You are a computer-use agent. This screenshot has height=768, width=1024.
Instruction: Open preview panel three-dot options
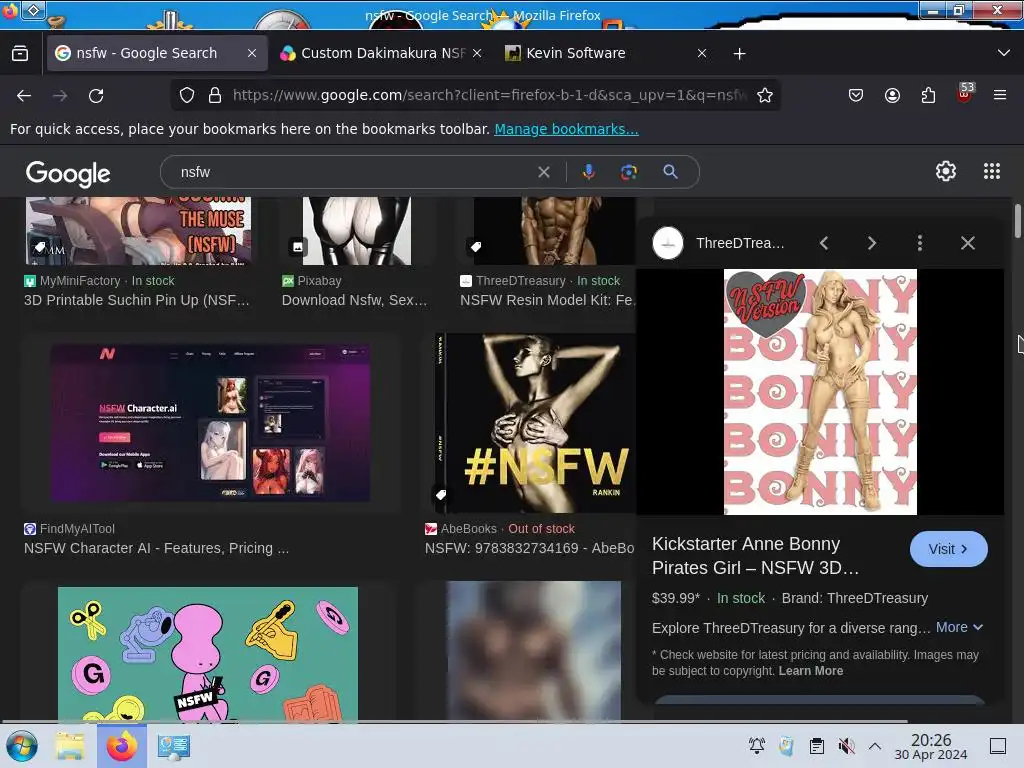point(920,243)
